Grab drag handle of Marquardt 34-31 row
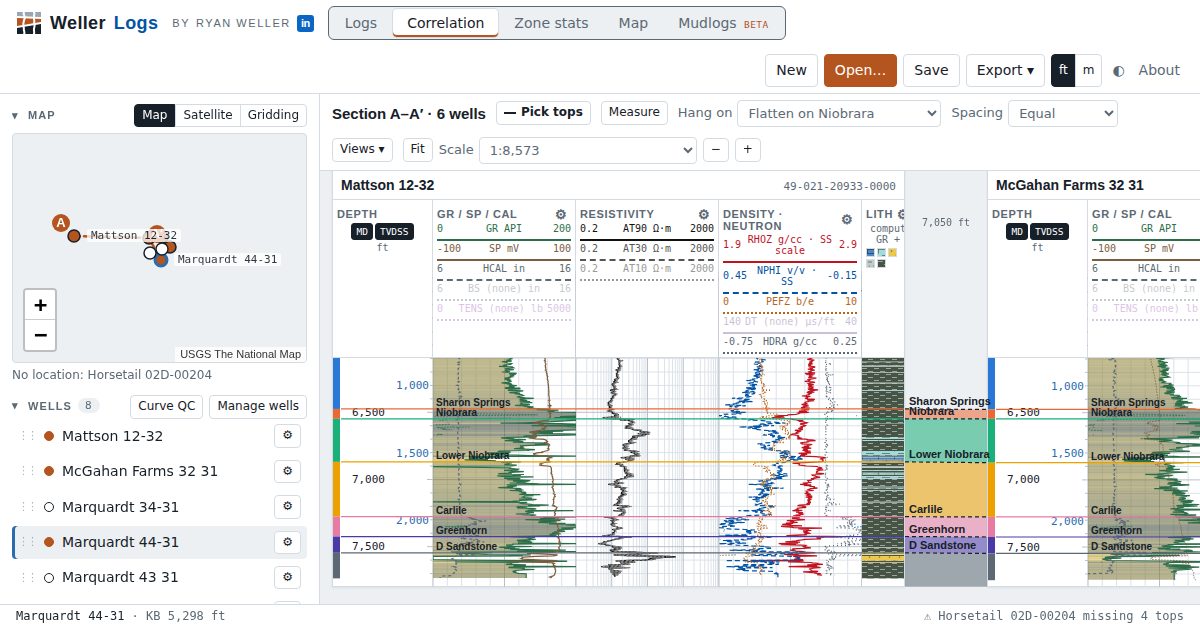The image size is (1200, 630). click(x=28, y=507)
